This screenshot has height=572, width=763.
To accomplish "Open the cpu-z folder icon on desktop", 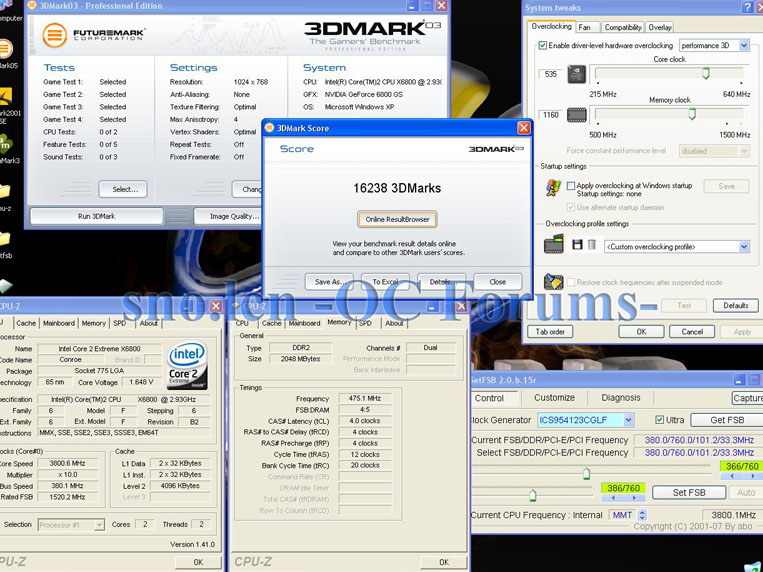I will (4, 191).
